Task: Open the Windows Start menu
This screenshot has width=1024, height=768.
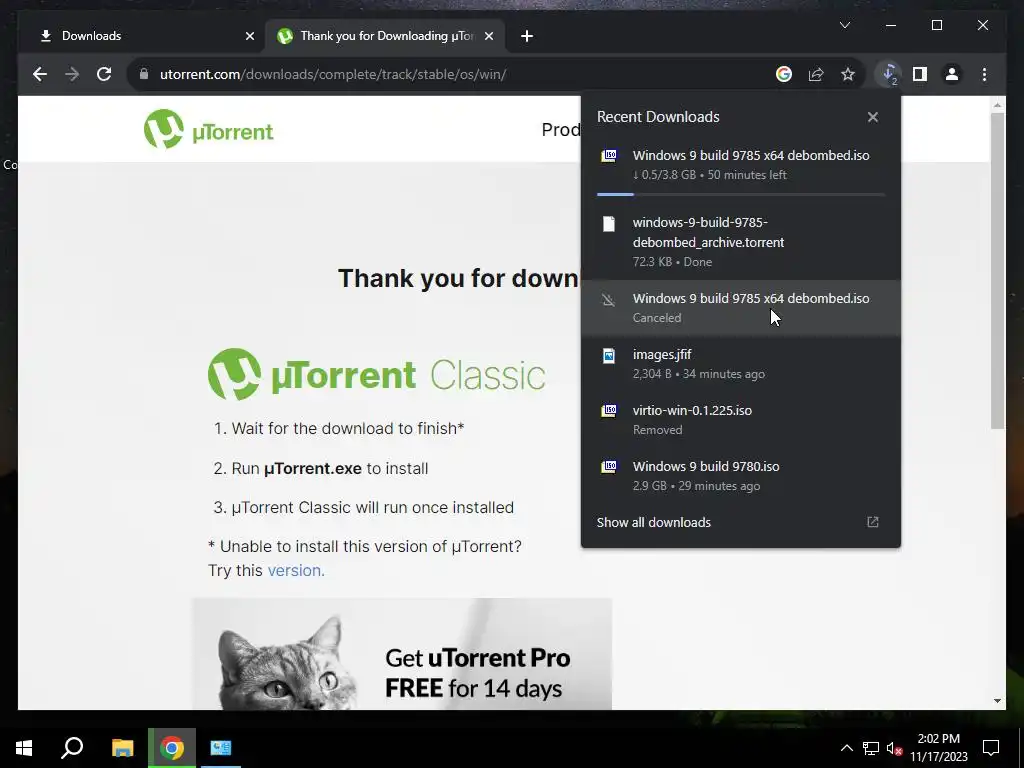Action: (x=24, y=748)
